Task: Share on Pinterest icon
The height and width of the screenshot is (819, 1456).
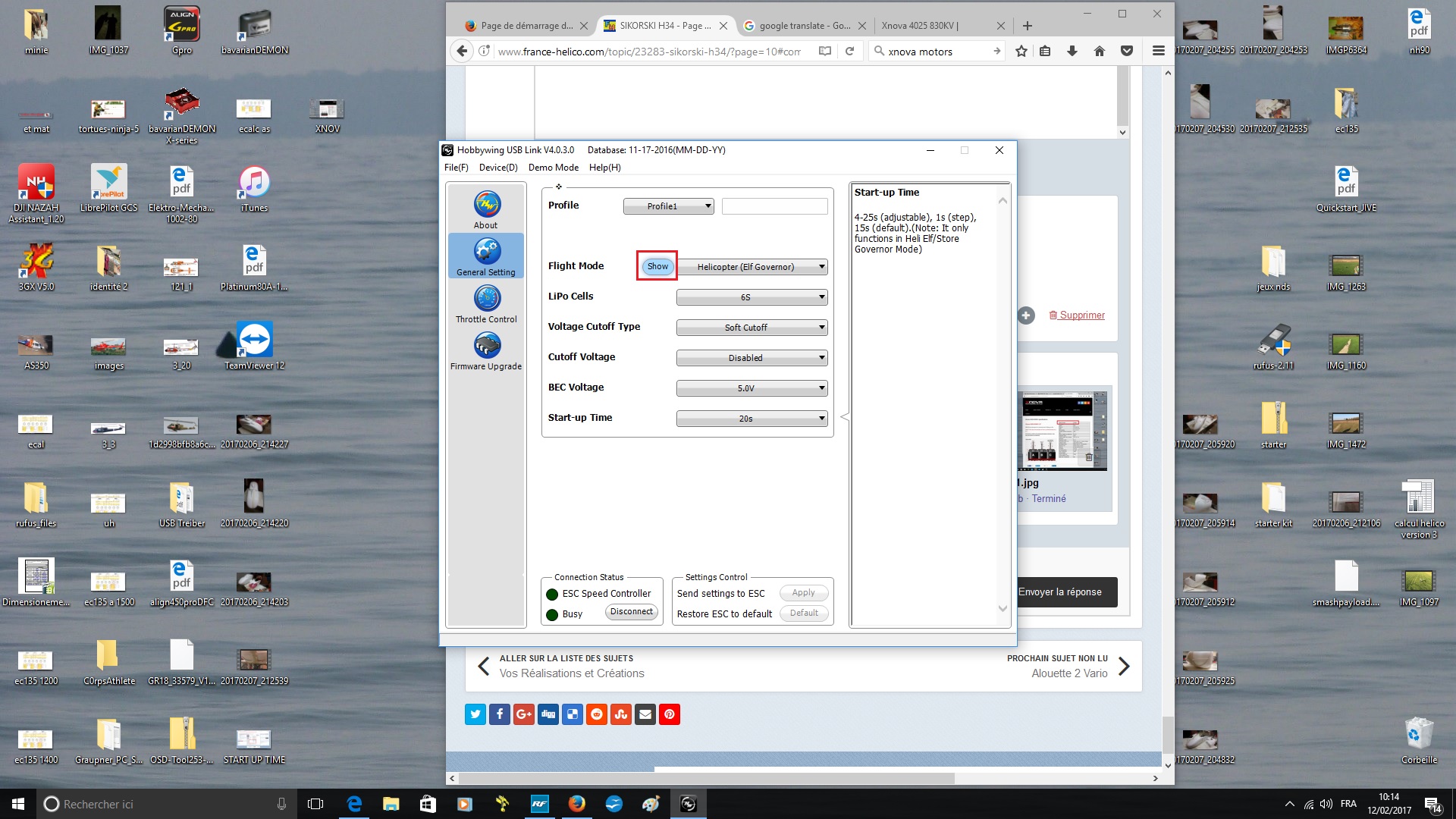Action: tap(670, 714)
